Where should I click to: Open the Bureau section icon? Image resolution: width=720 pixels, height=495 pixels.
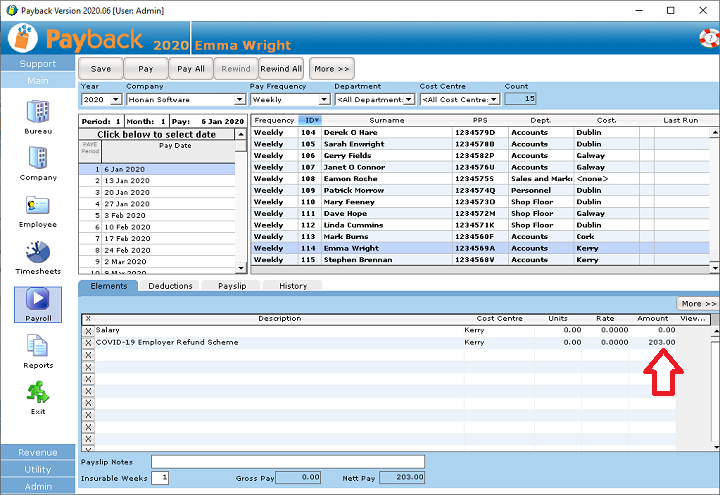[x=37, y=111]
